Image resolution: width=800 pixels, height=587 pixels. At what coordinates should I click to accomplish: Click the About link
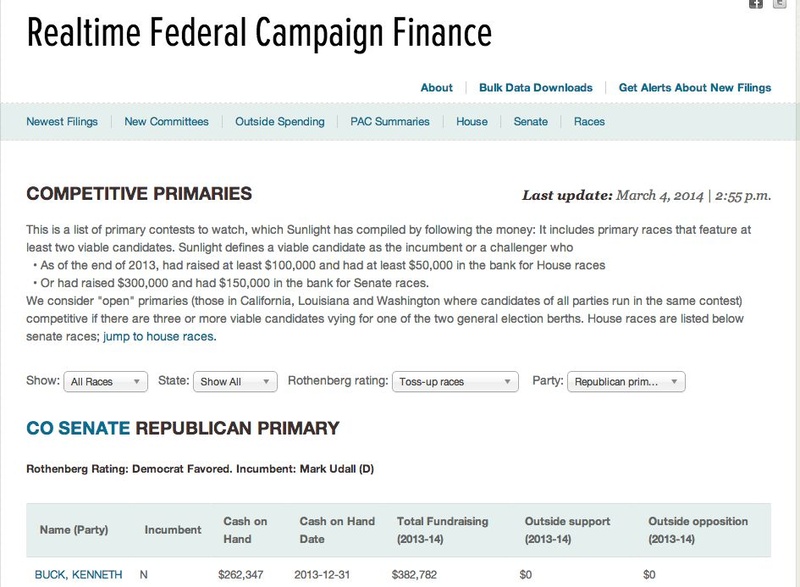point(436,88)
